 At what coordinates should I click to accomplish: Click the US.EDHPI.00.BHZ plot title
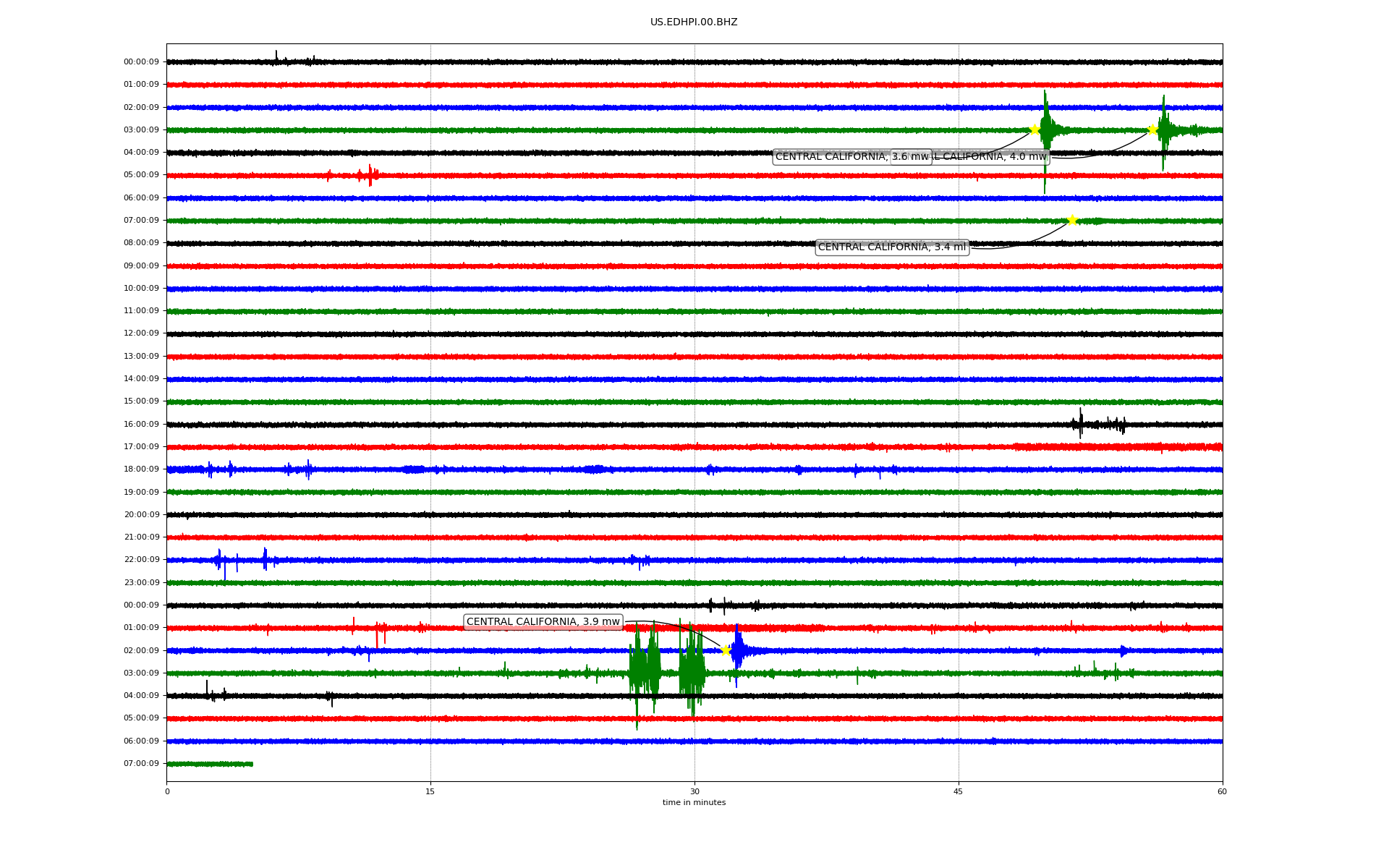point(693,22)
